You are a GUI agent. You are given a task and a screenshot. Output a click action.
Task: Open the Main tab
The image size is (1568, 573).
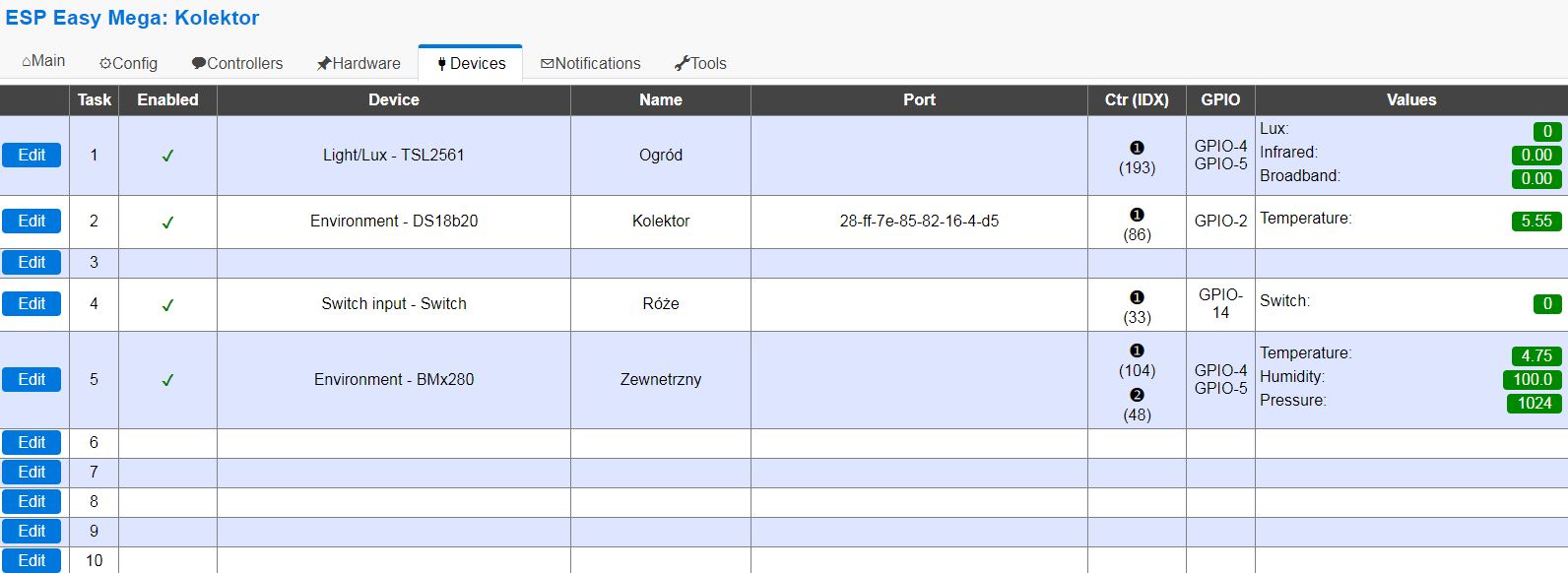(x=43, y=61)
